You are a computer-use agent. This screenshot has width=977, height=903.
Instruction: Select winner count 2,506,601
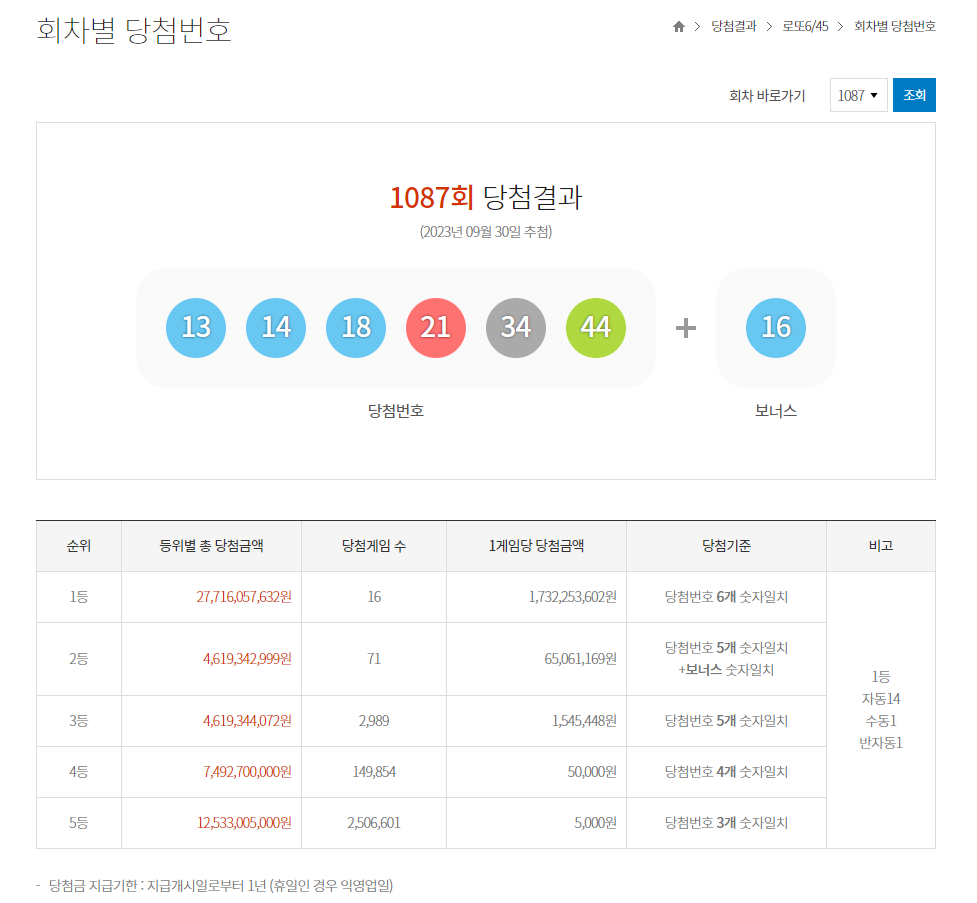(374, 823)
